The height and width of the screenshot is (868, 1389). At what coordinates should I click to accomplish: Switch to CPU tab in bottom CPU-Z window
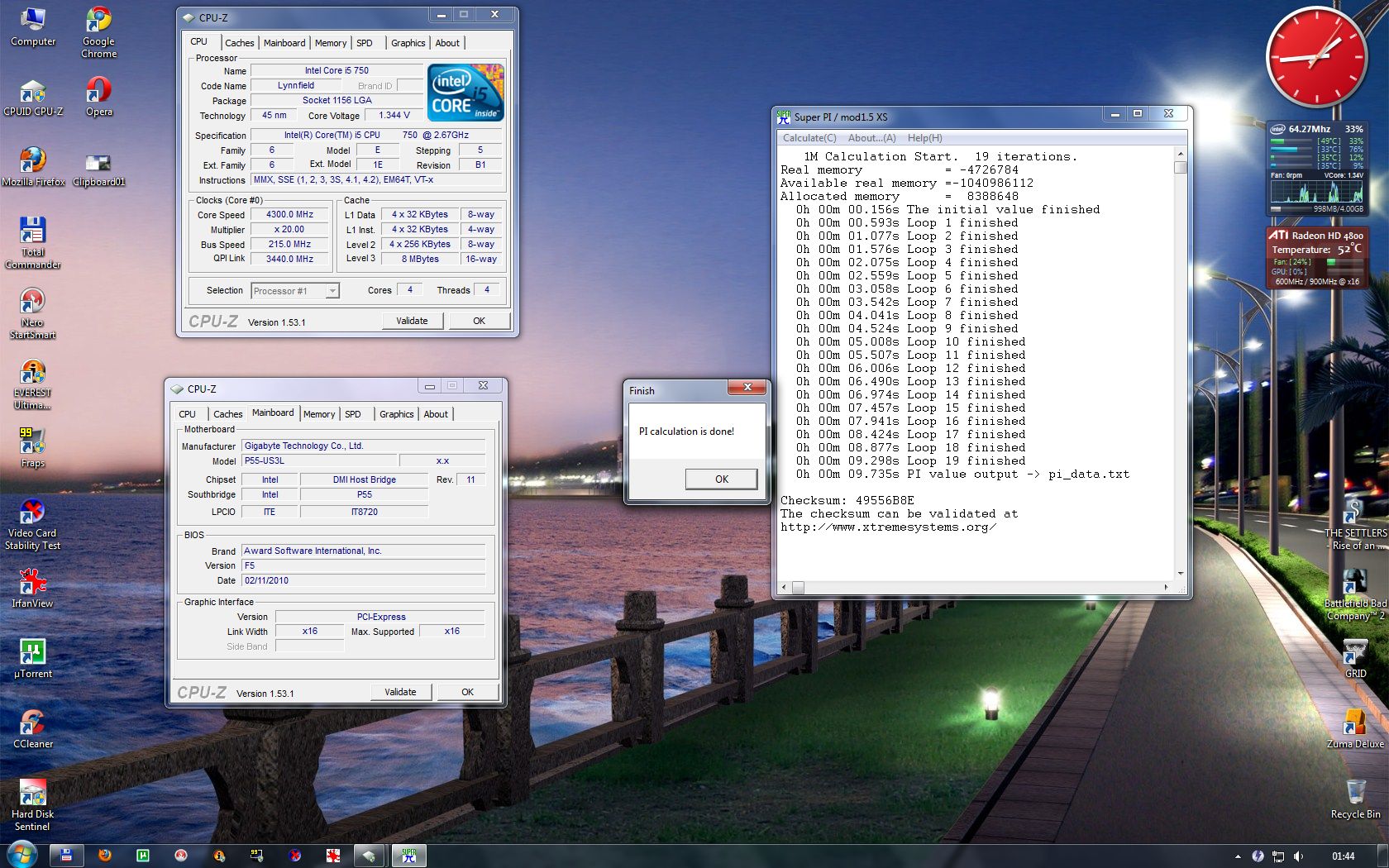(x=188, y=414)
